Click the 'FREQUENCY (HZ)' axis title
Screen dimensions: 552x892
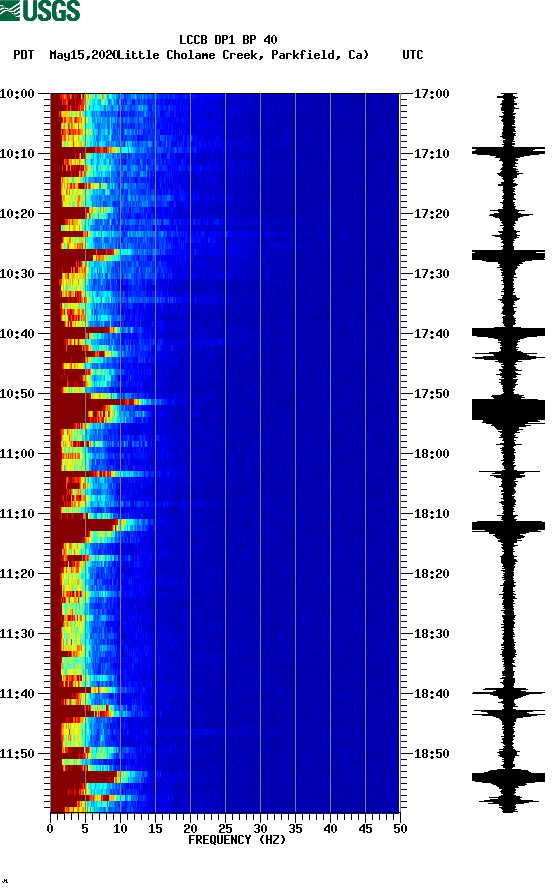[x=237, y=840]
